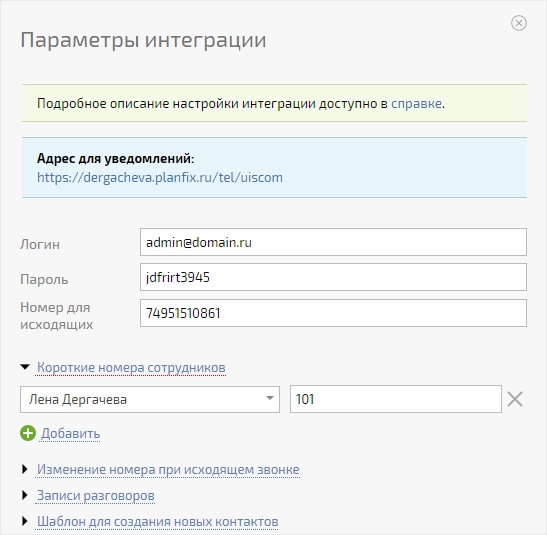Click the green plus icon to add employee

28,433
